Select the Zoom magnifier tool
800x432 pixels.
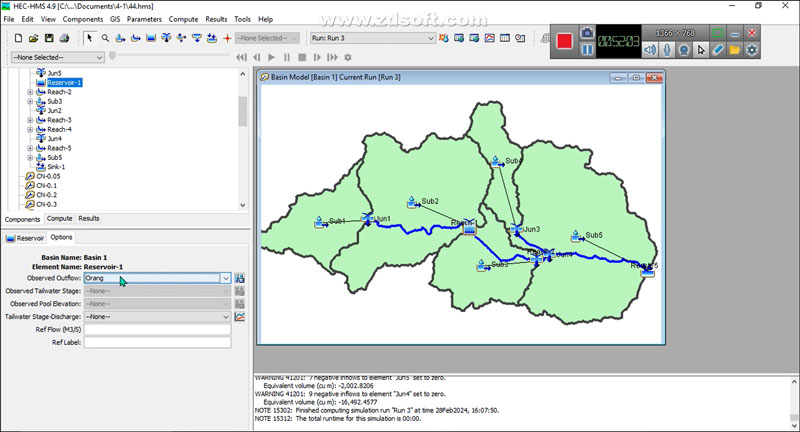pyautogui.click(x=104, y=38)
